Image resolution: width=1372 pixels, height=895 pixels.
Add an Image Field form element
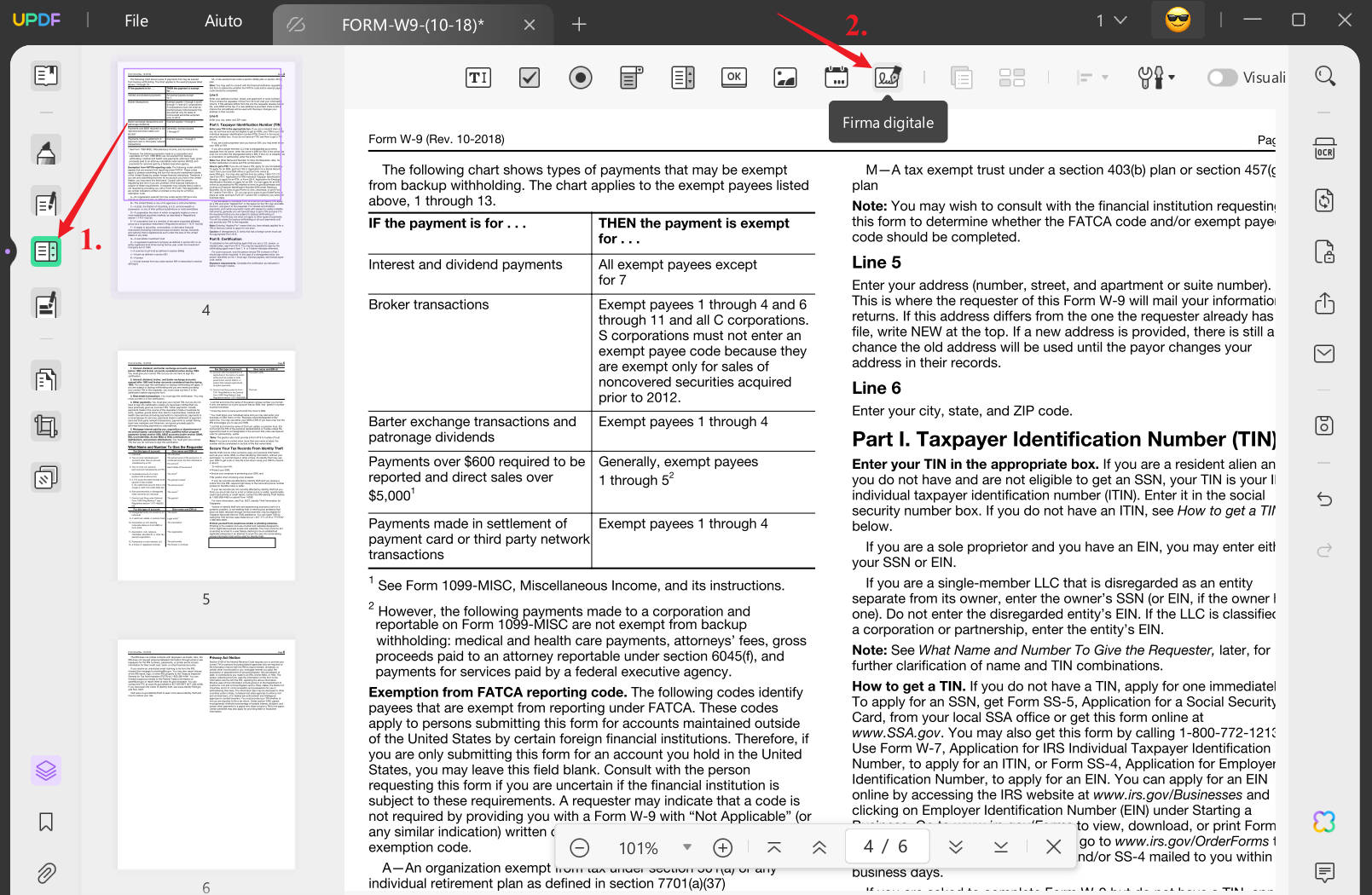point(785,78)
